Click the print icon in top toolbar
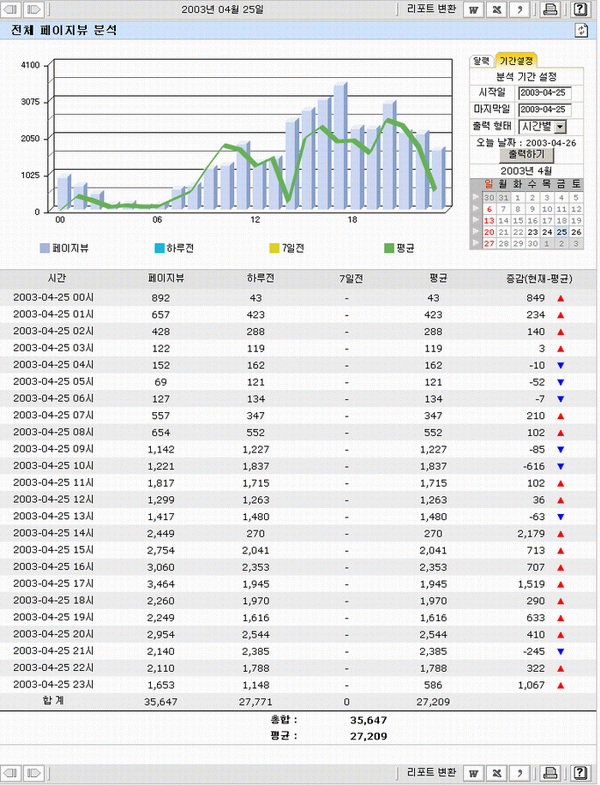The height and width of the screenshot is (785, 600). [549, 10]
